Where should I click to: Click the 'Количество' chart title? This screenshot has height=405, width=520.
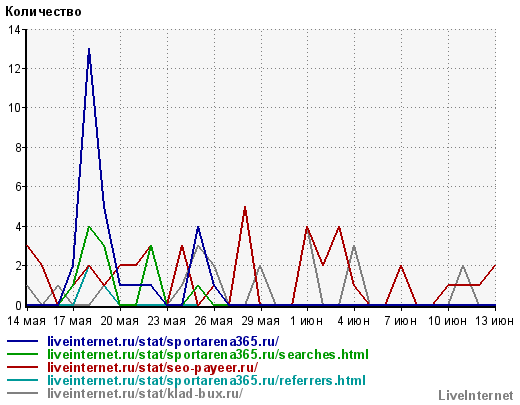(43, 12)
